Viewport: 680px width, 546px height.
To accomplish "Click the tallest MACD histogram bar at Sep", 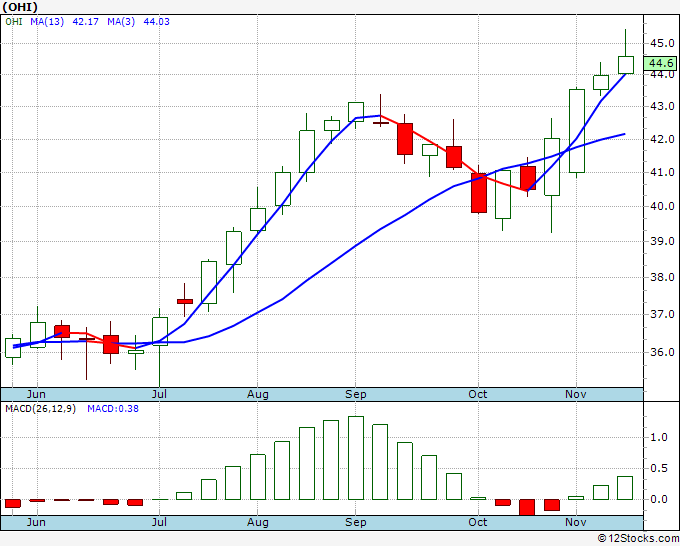I will pyautogui.click(x=356, y=458).
